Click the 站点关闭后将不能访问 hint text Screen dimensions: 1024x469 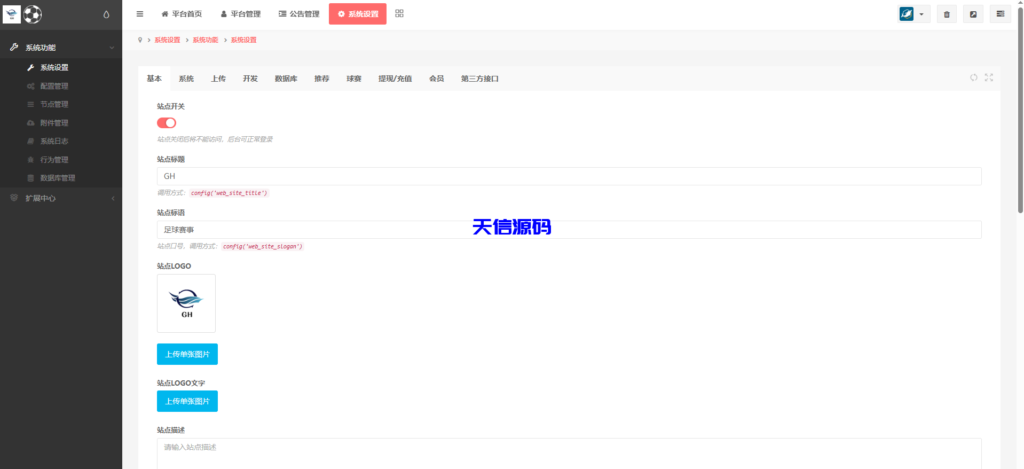[215, 139]
